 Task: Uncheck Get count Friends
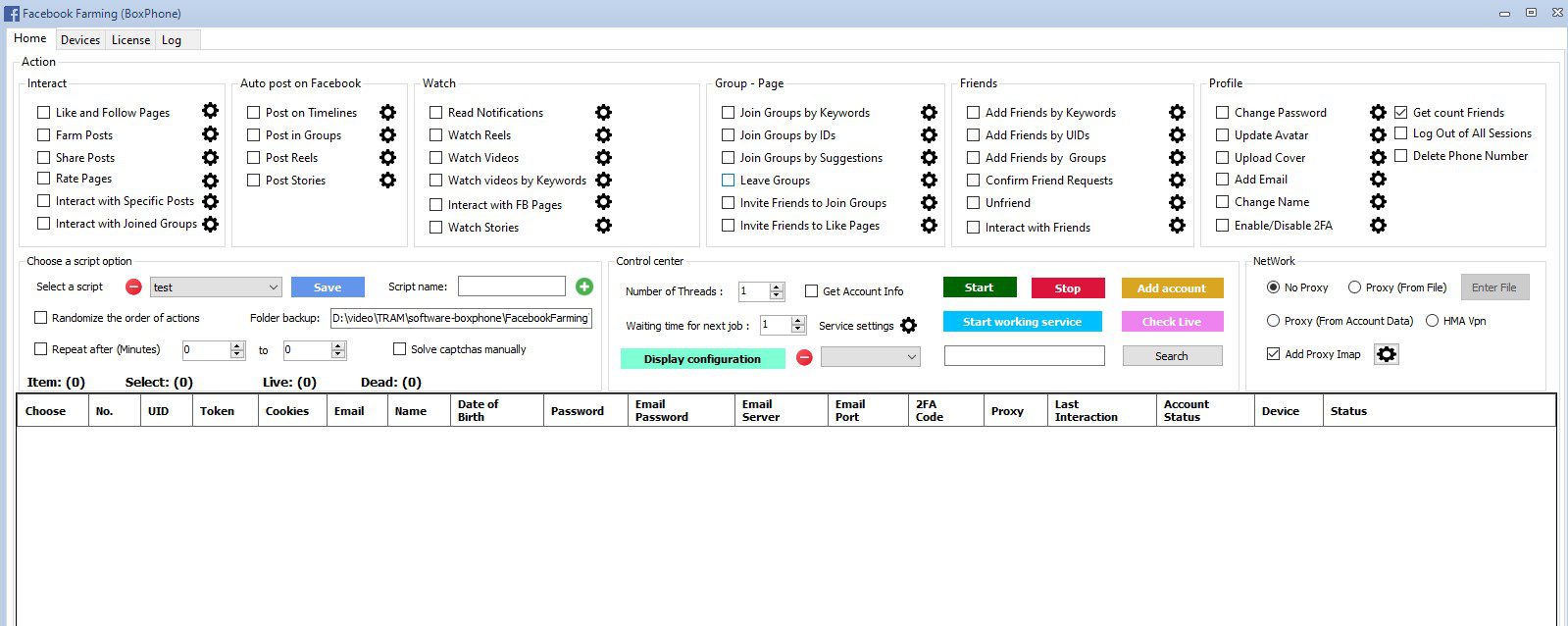[x=1400, y=113]
